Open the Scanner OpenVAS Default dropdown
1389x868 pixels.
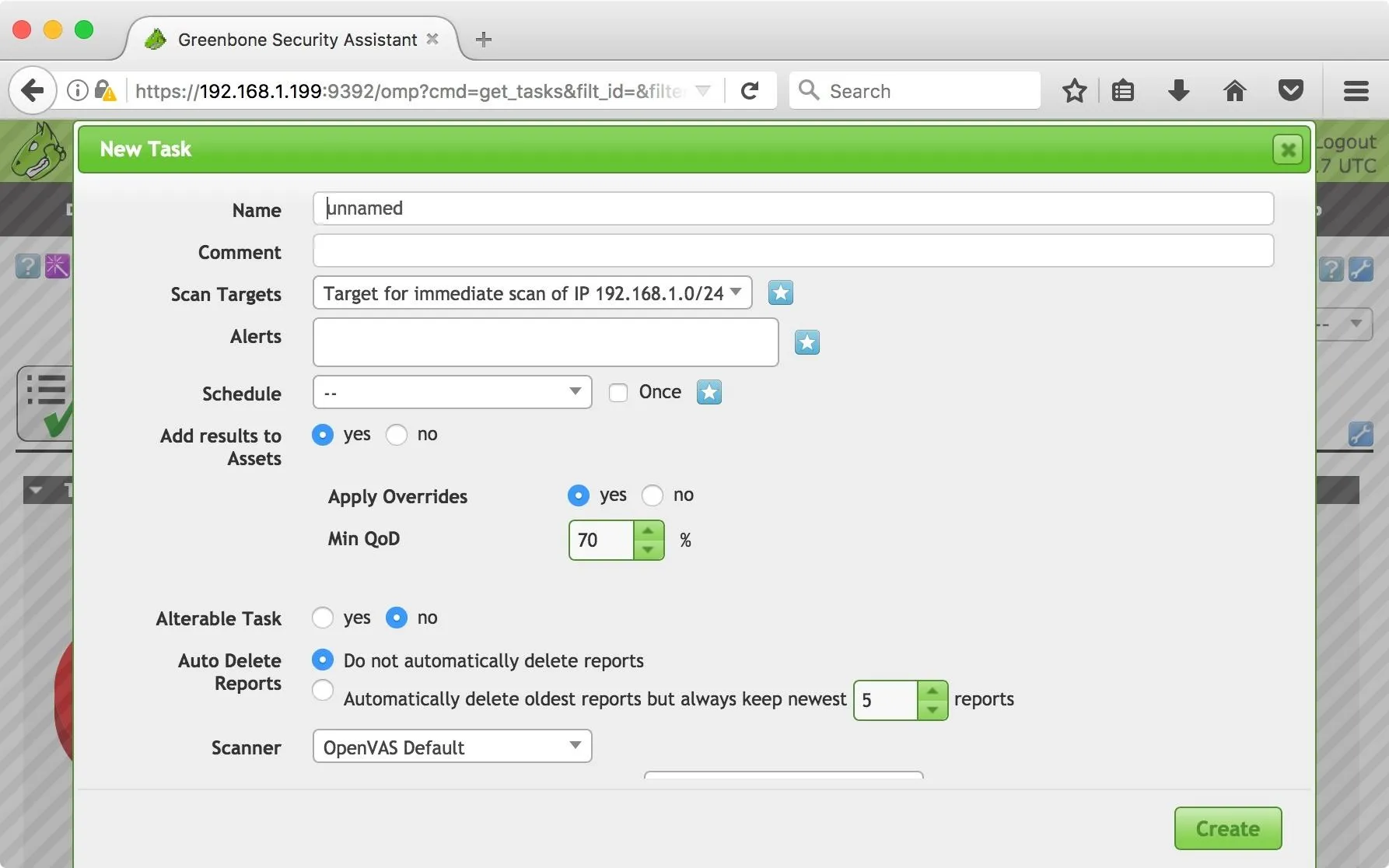click(452, 747)
